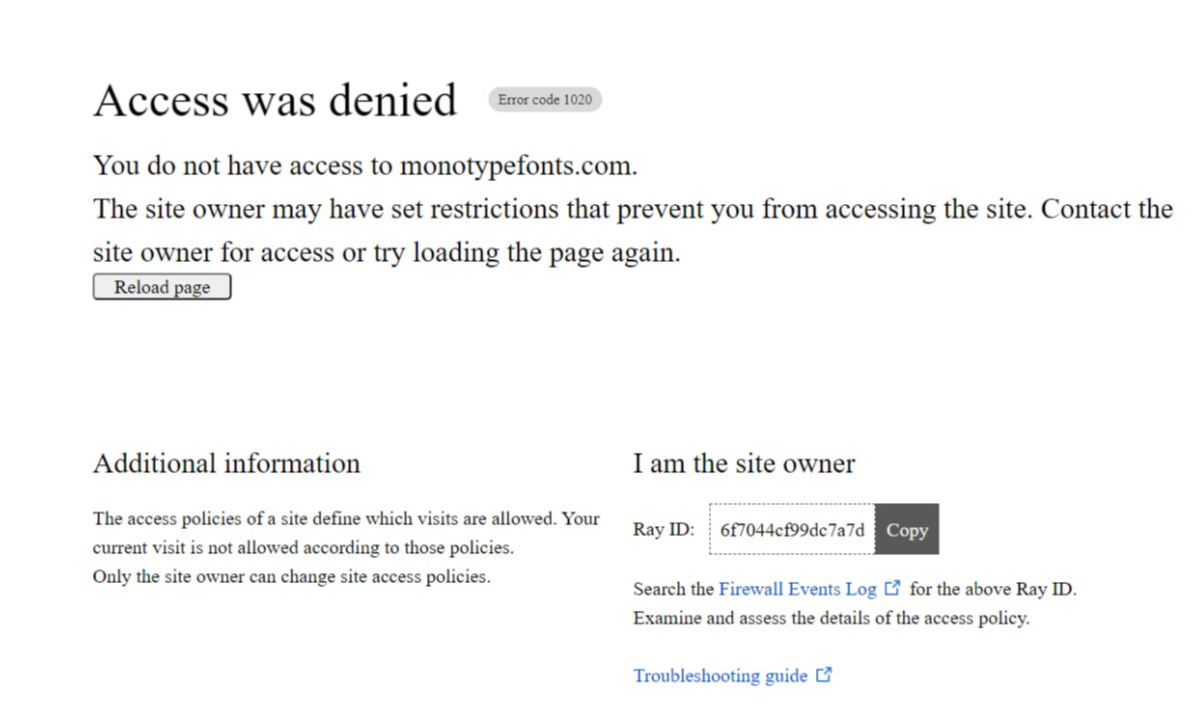Image resolution: width=1200 pixels, height=707 pixels.
Task: Click the Reload page button
Action: click(x=162, y=287)
